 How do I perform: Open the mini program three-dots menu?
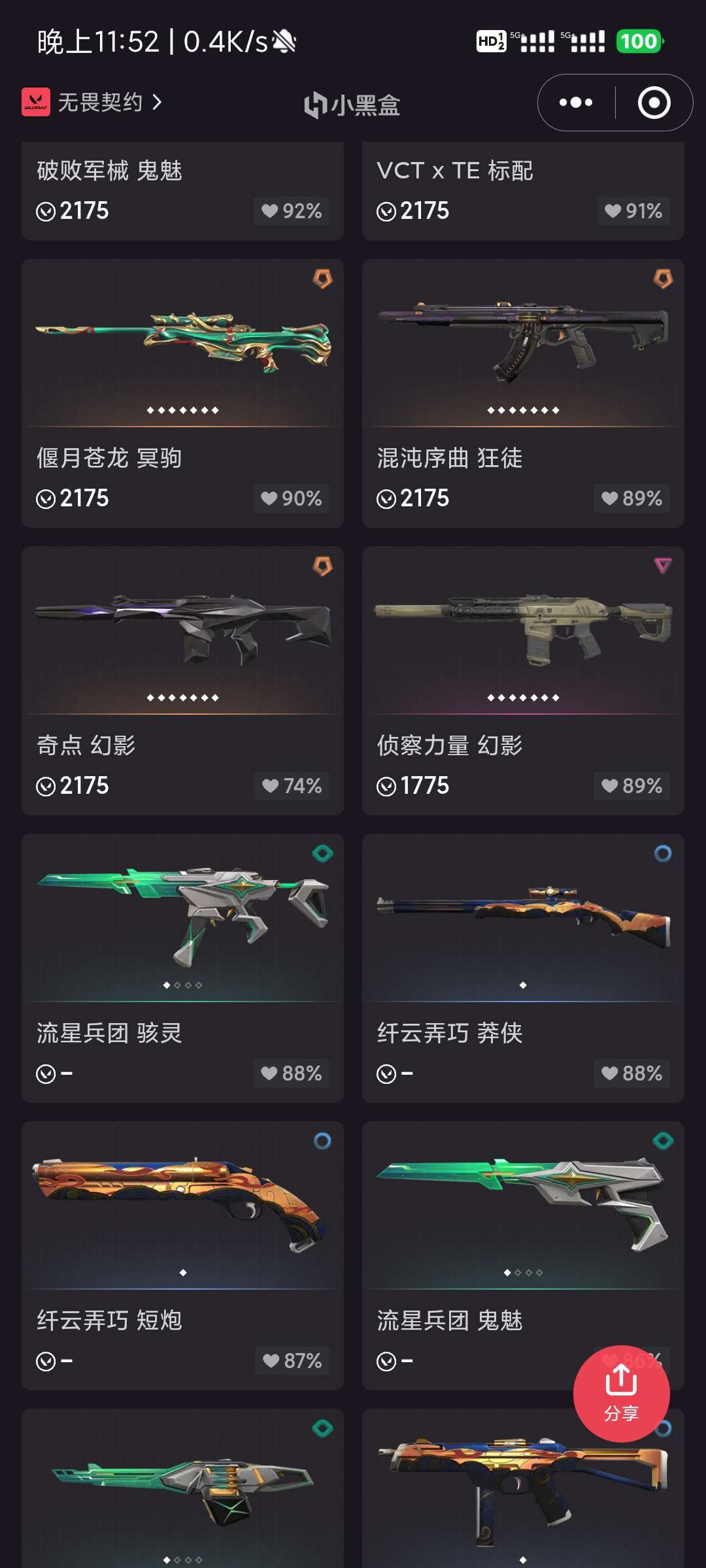tap(576, 103)
